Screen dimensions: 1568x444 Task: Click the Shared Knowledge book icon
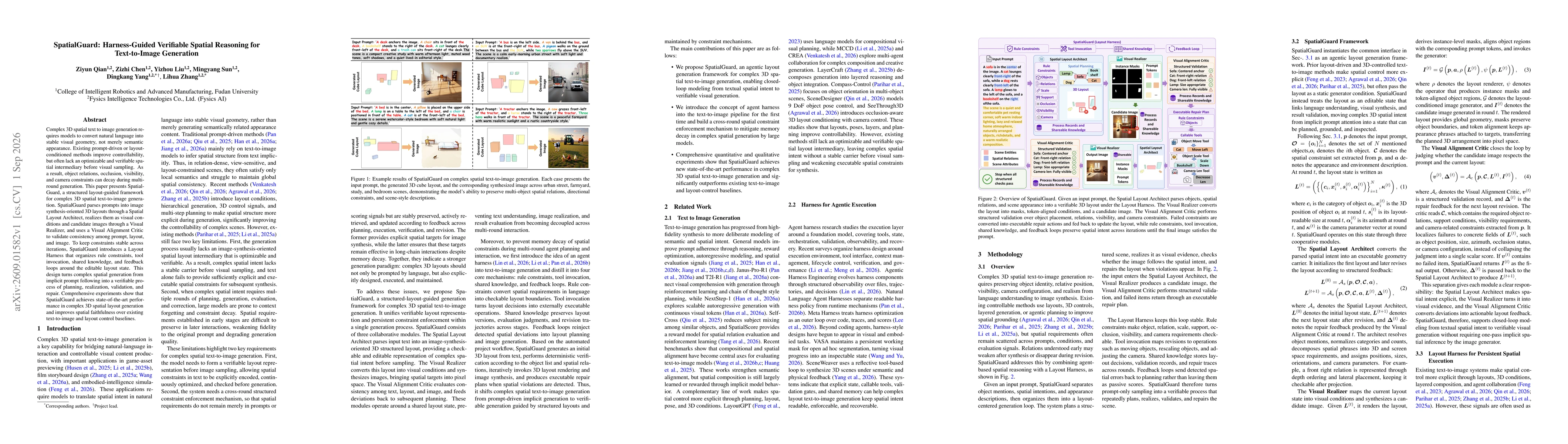pyautogui.click(x=1118, y=49)
